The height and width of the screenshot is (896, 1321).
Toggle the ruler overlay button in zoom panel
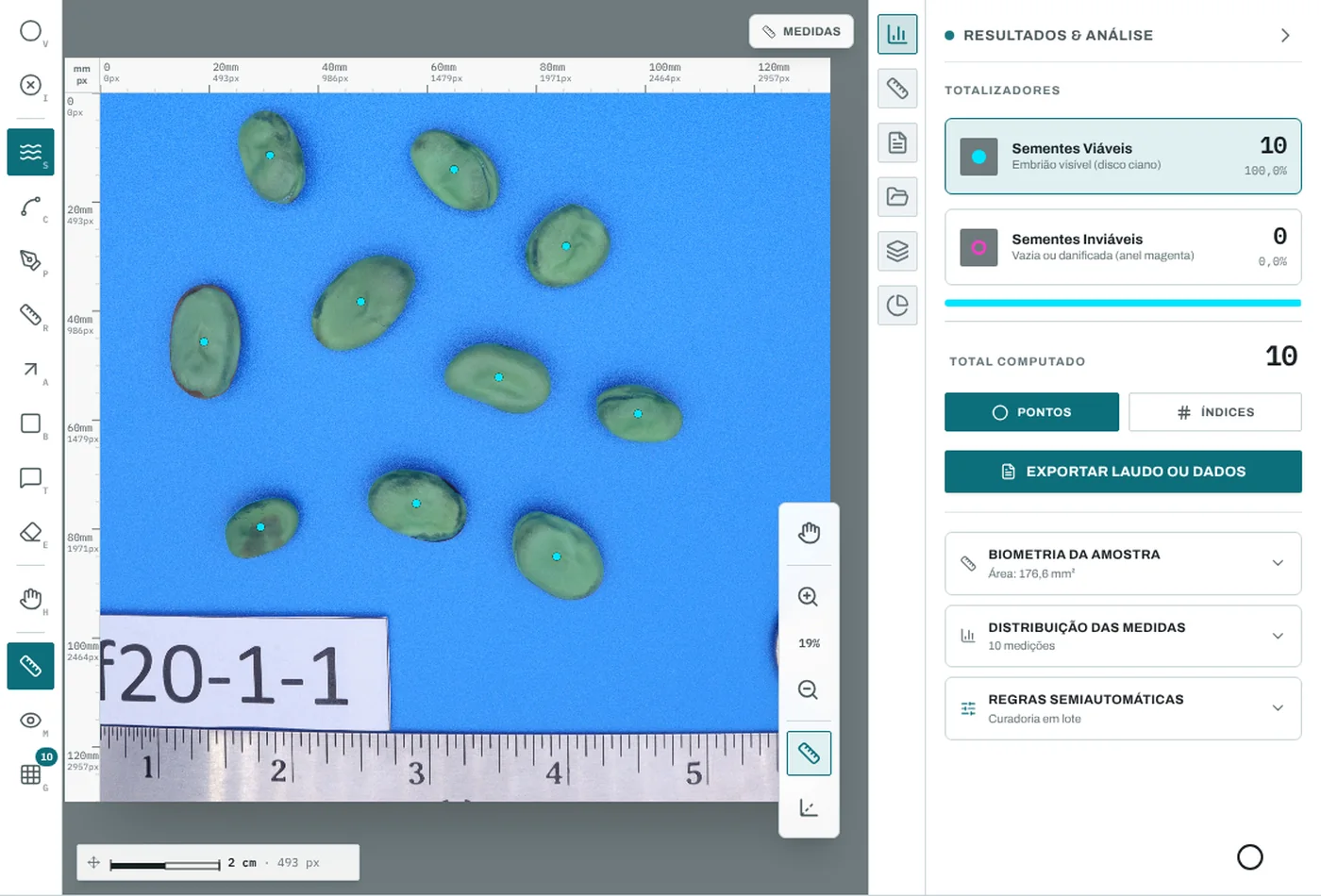point(809,754)
